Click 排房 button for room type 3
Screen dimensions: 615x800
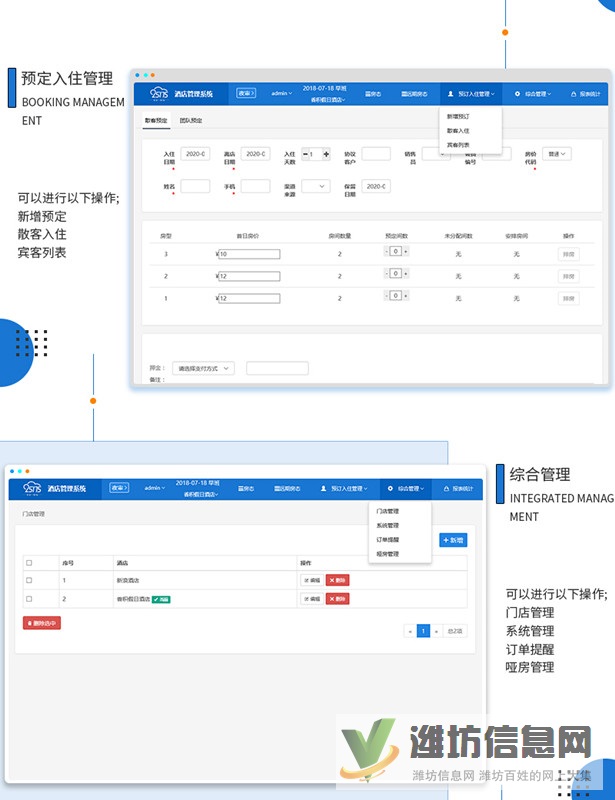[568, 254]
